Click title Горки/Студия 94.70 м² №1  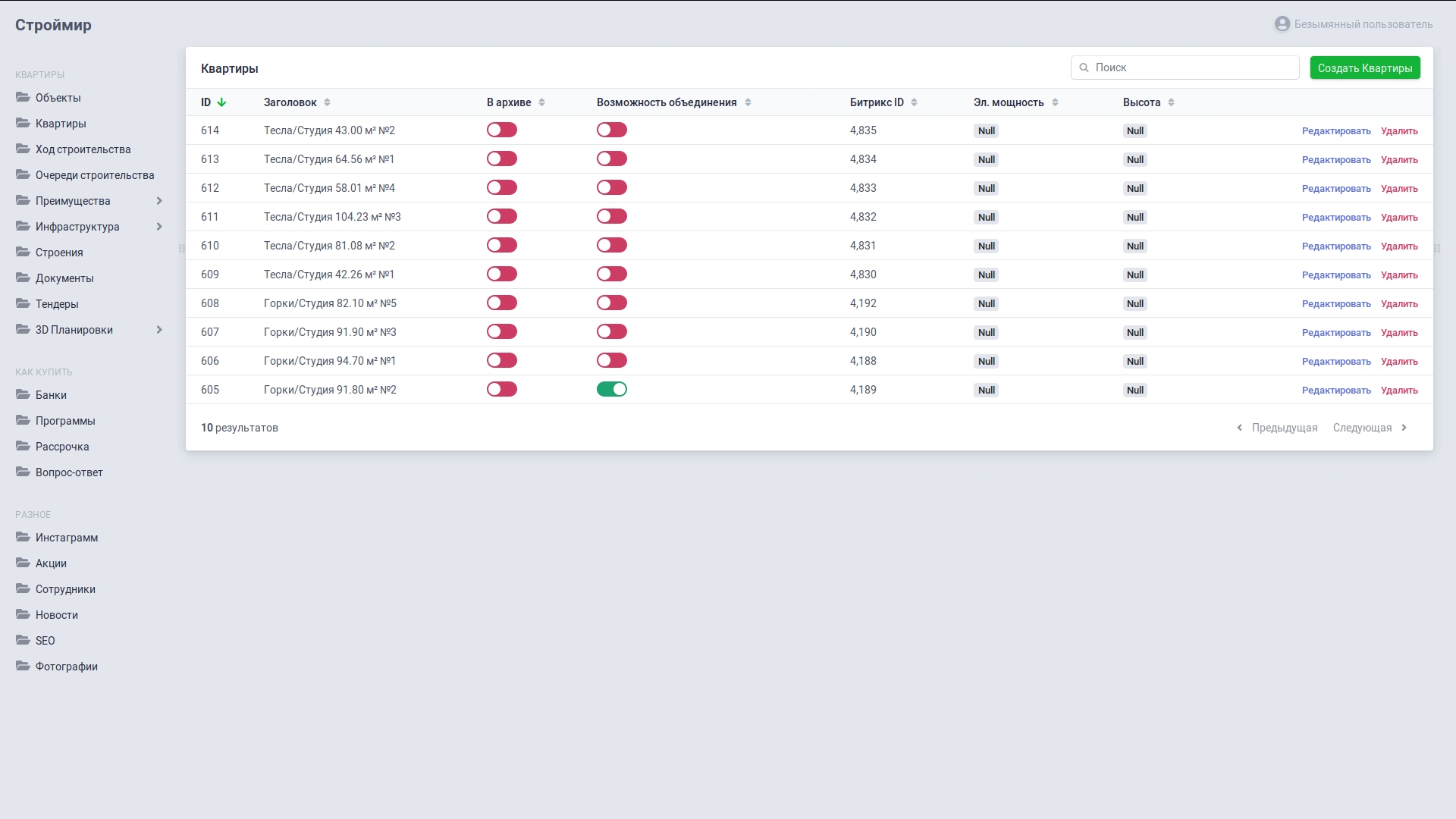329,361
